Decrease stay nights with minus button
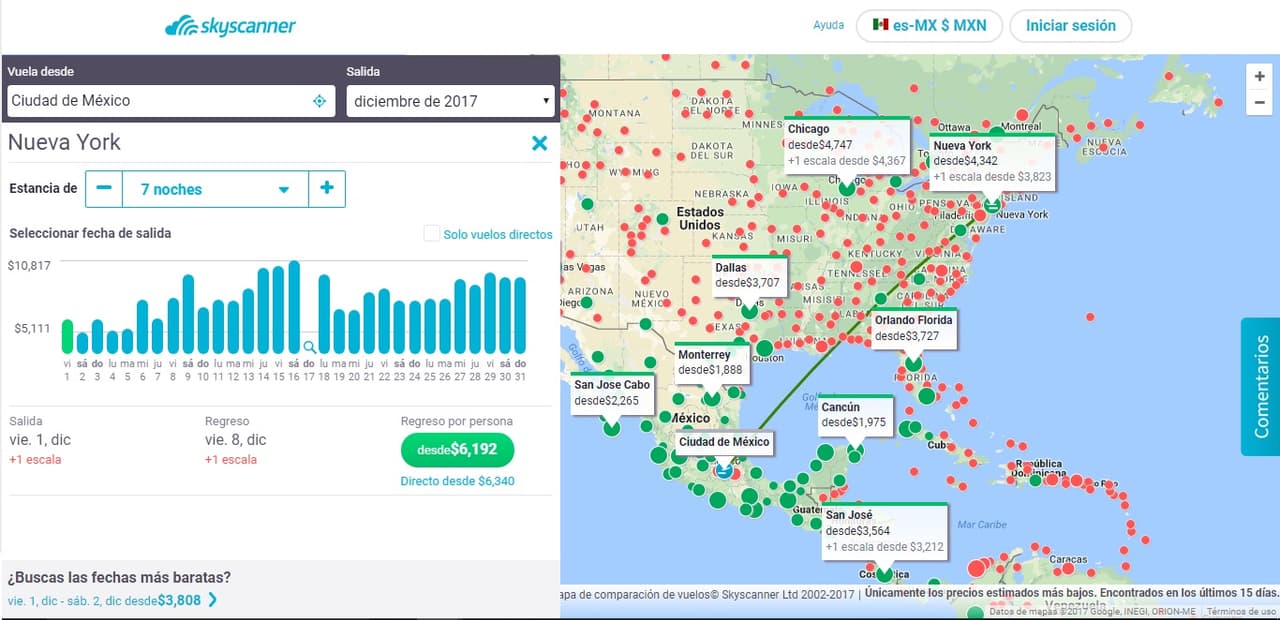Image resolution: width=1280 pixels, height=620 pixels. coord(104,189)
